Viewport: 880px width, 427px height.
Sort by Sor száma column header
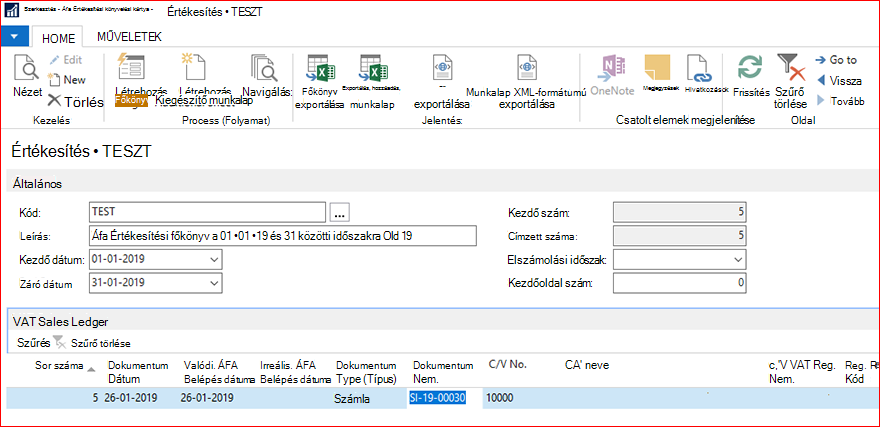click(59, 365)
